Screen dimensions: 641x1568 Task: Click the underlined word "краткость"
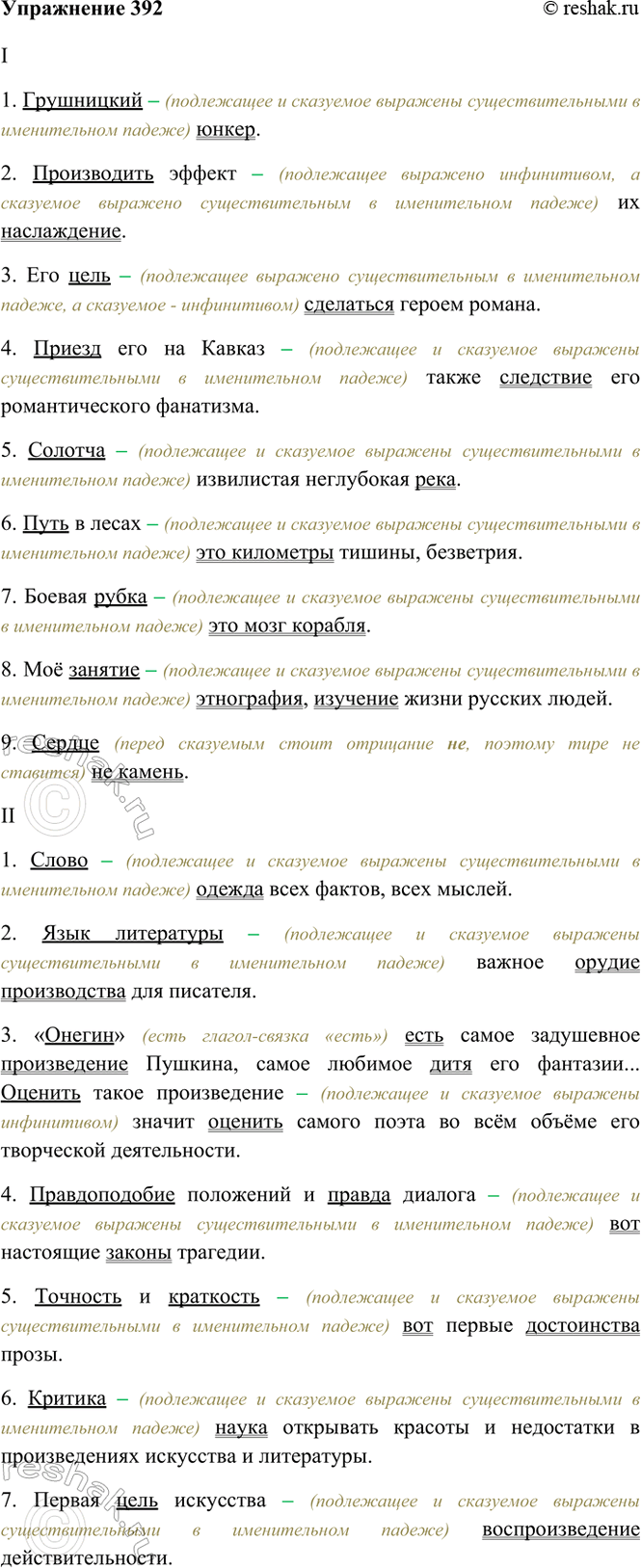click(214, 1297)
